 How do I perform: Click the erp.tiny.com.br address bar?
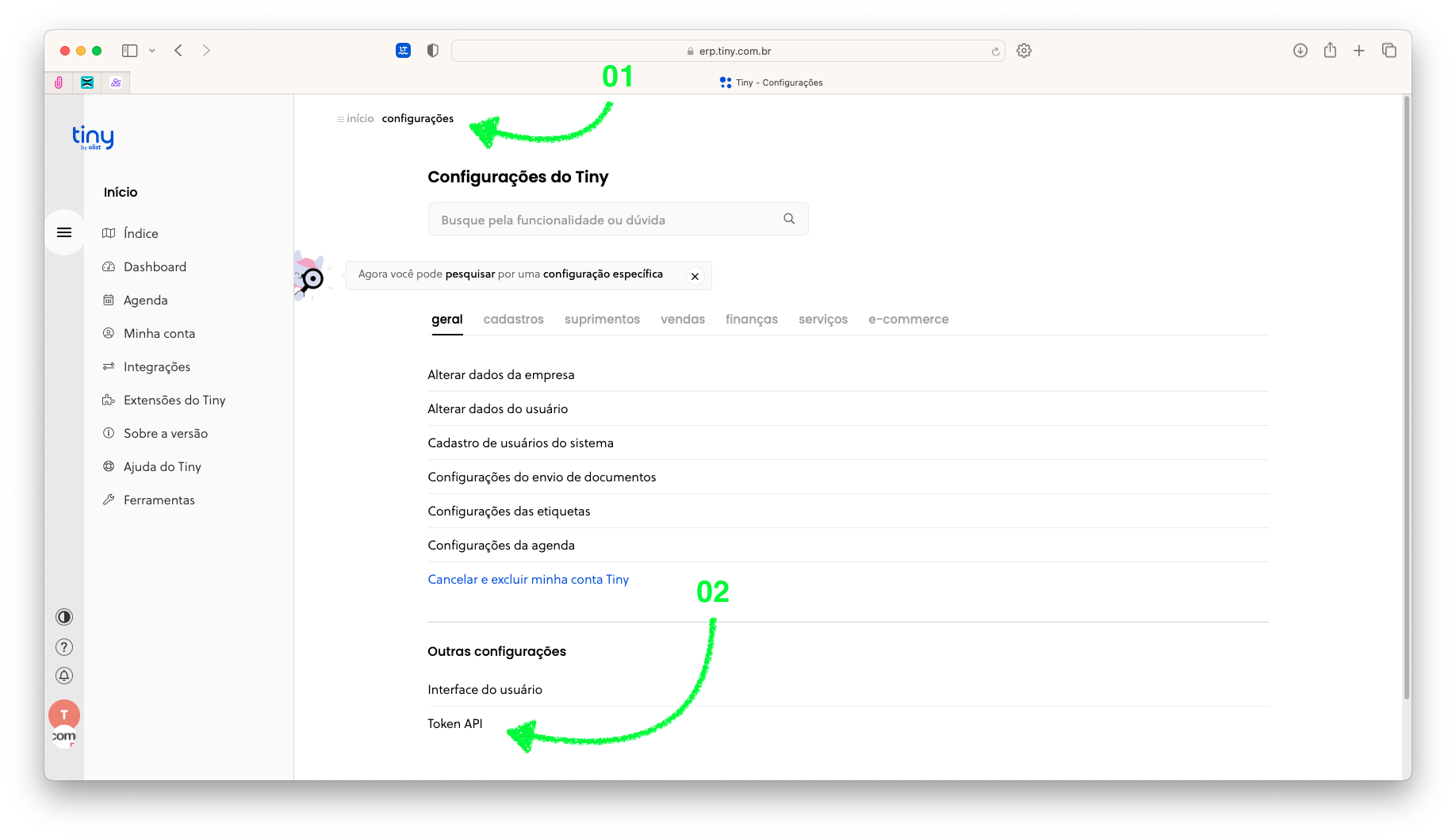[x=728, y=51]
